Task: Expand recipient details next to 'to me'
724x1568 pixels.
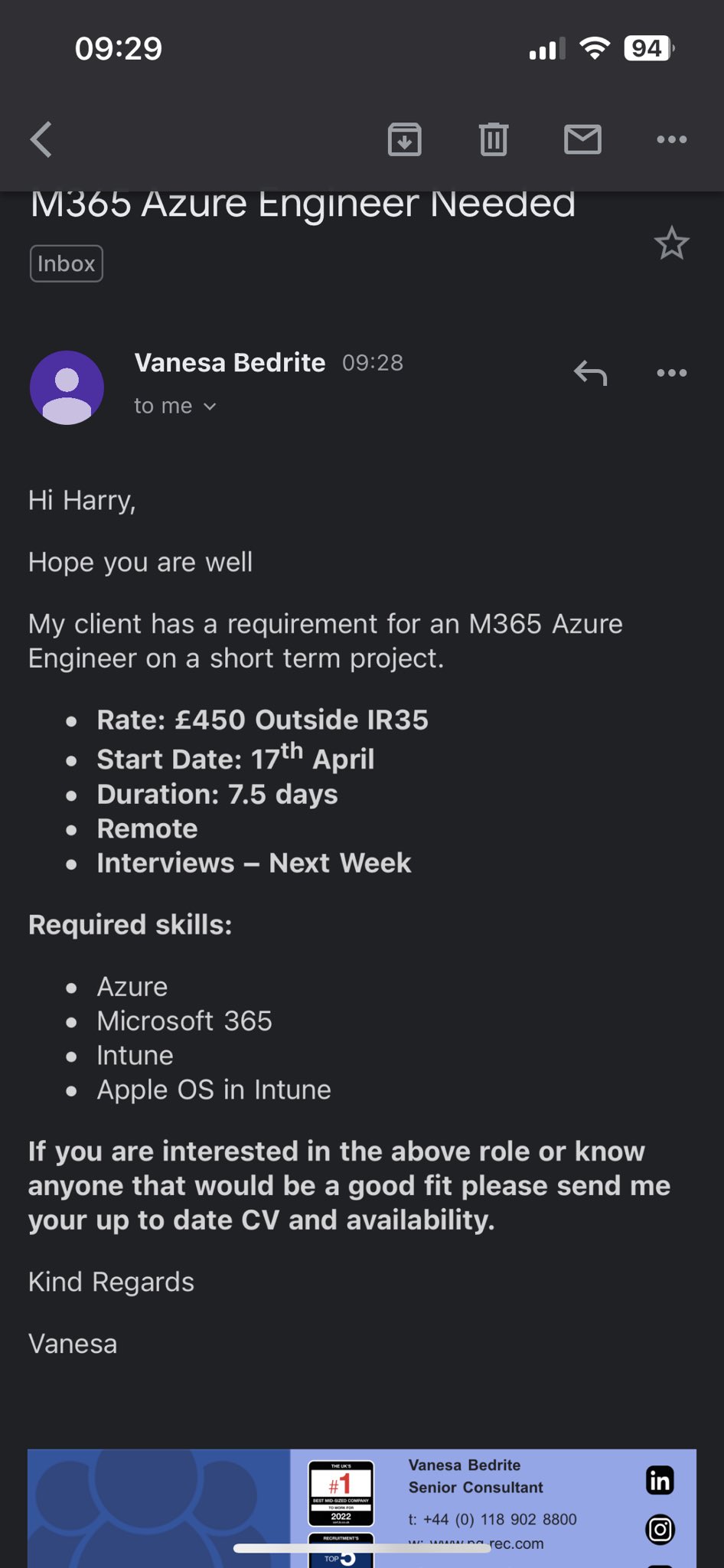Action: (210, 407)
